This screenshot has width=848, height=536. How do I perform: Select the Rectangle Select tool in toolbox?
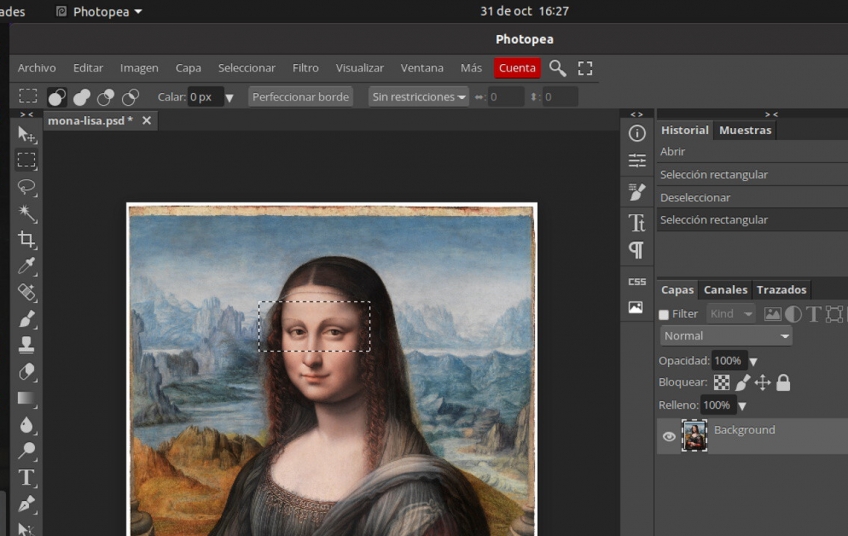tap(26, 160)
